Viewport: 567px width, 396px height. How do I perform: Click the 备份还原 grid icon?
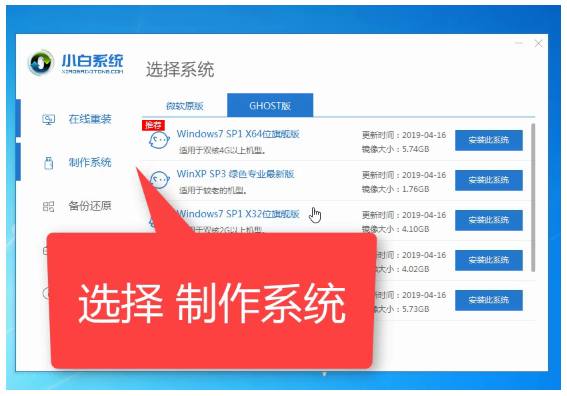click(48, 206)
